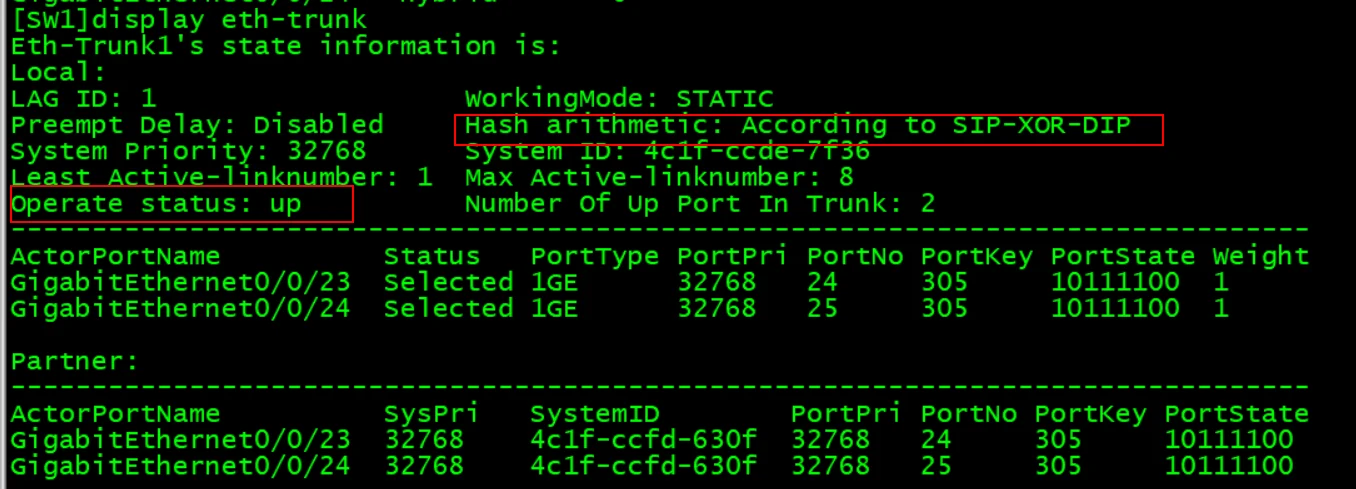Image resolution: width=1356 pixels, height=489 pixels.
Task: Click the 'Partner:' section label
Action: click(74, 361)
